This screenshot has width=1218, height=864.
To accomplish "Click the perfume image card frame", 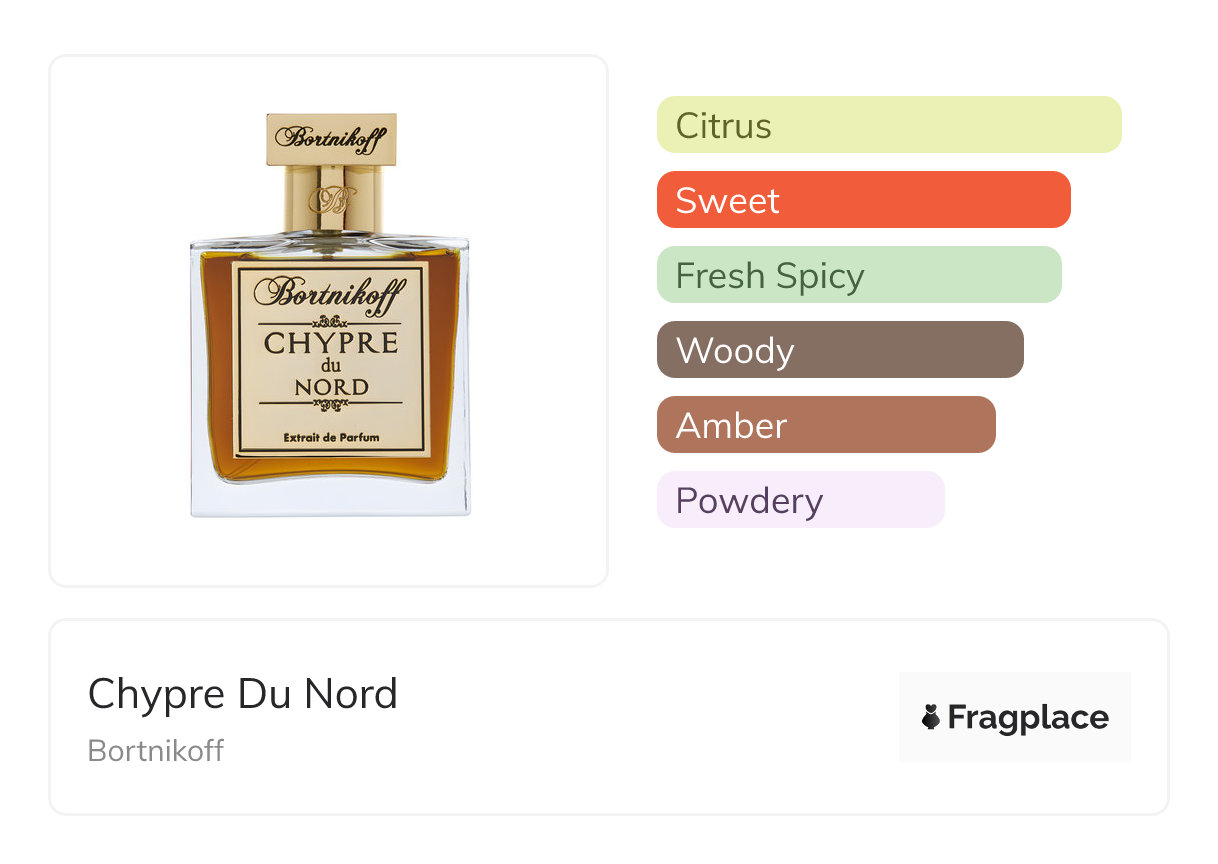I will click(x=329, y=321).
